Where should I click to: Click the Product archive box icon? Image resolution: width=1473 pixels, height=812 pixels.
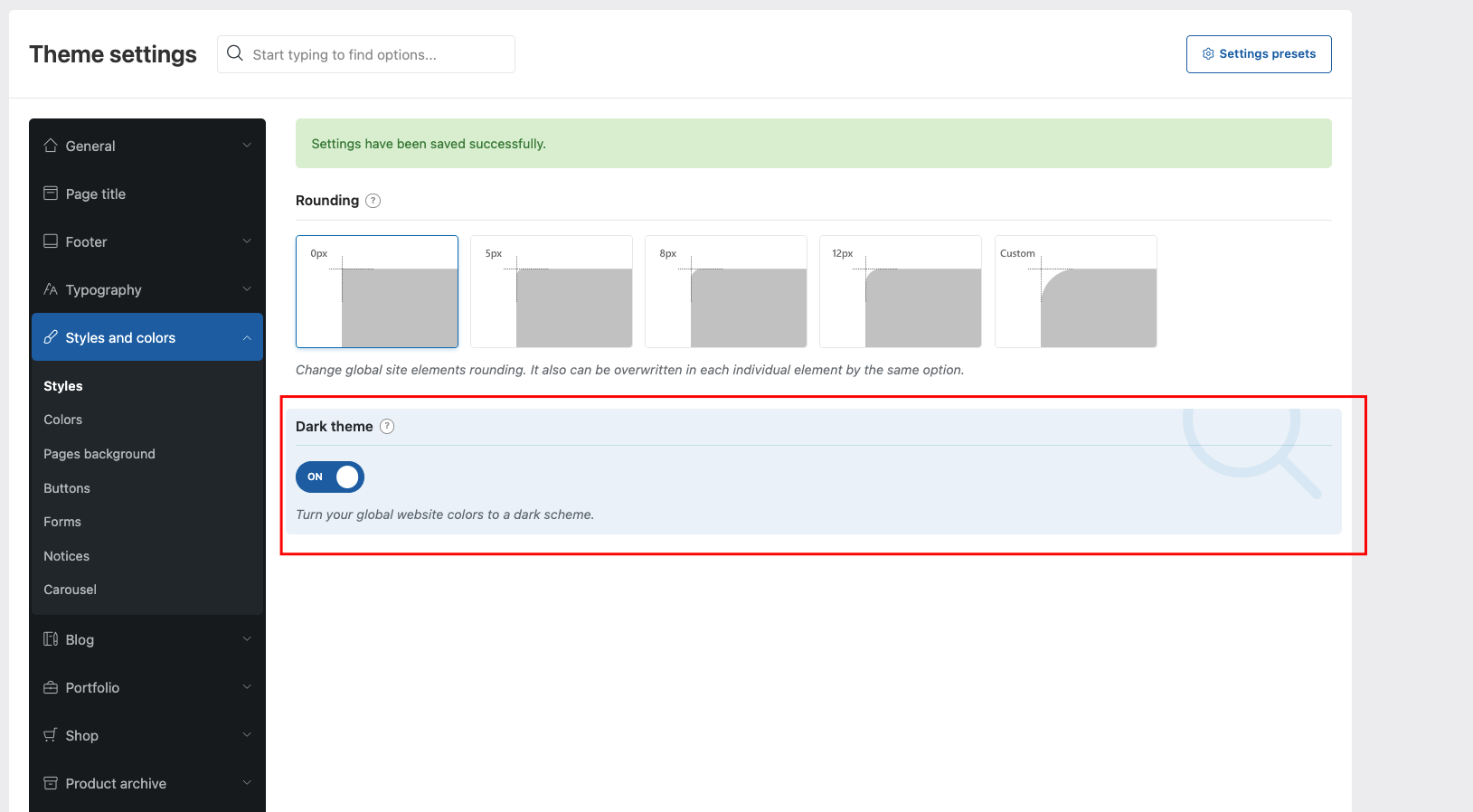[x=51, y=783]
